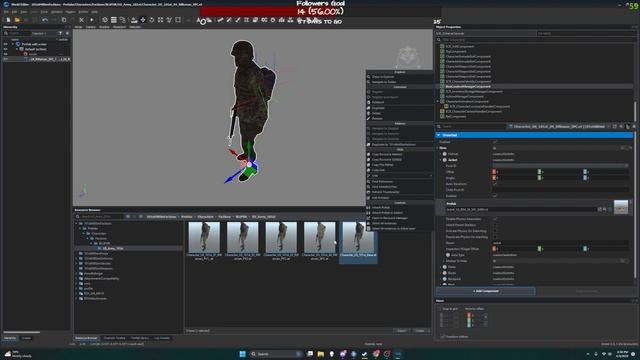Image resolution: width=640 pixels, height=360 pixels.
Task: Toggle the Enabled checkbox under Inherited section
Action: pos(495,142)
